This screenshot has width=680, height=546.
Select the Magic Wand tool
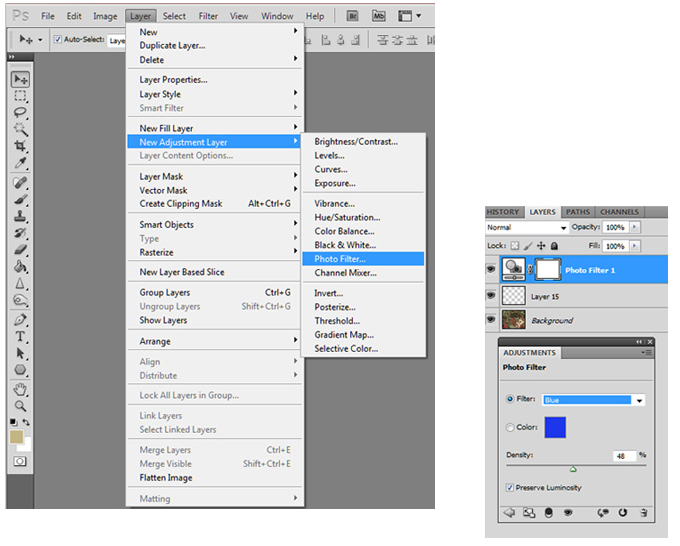[x=20, y=129]
